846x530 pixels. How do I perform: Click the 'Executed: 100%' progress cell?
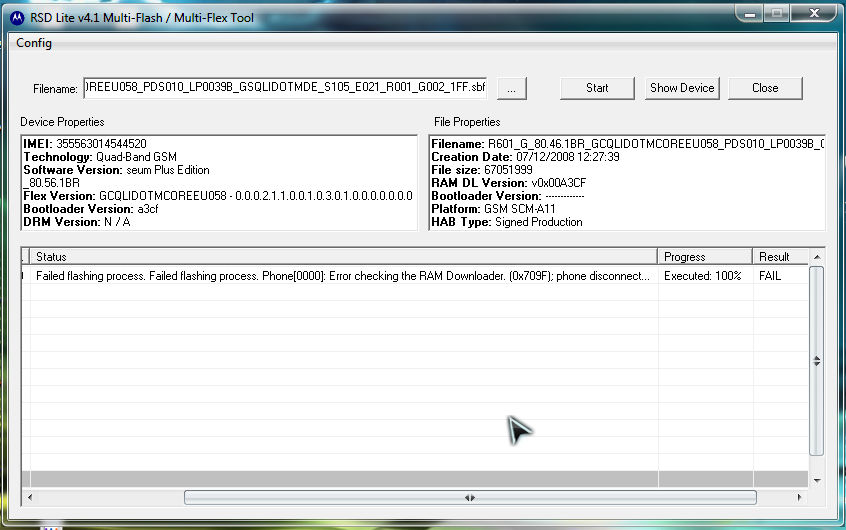coord(702,276)
